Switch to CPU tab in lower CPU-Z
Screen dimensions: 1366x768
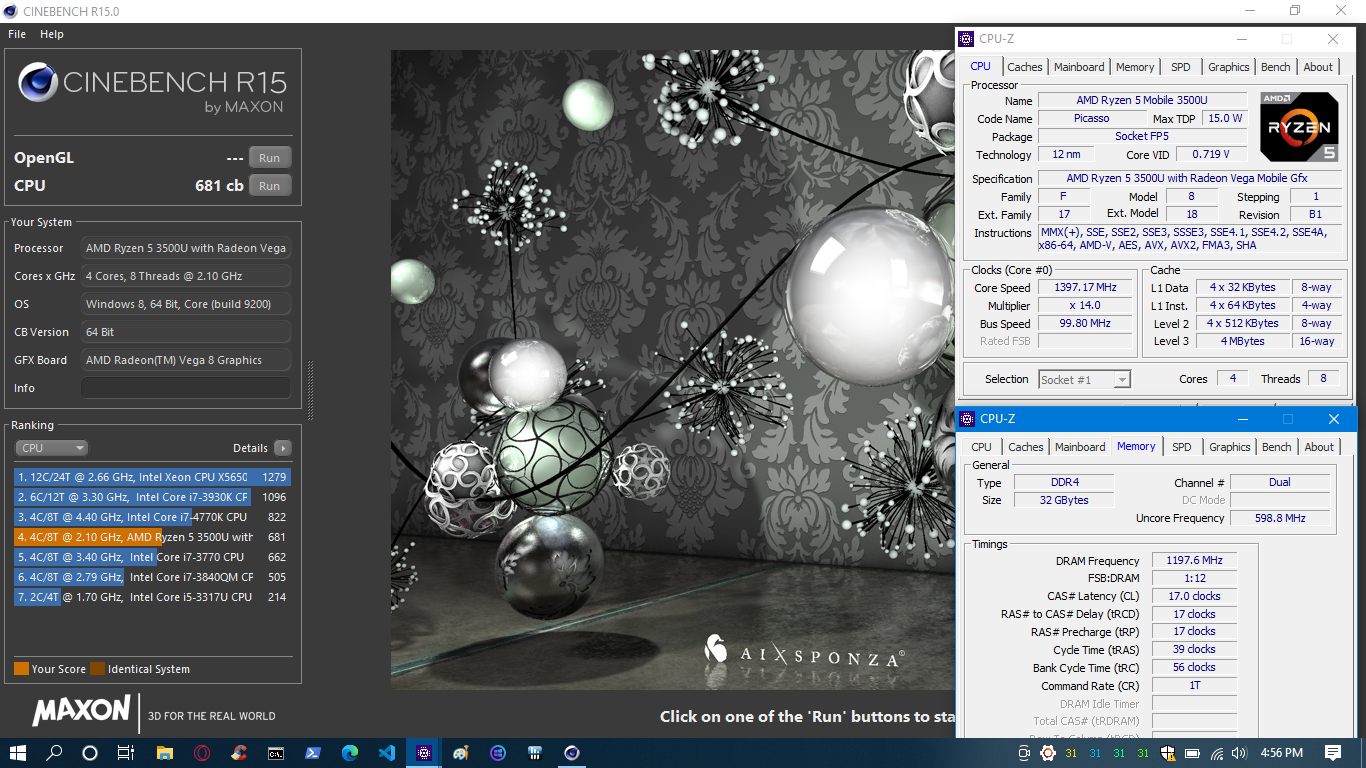click(982, 447)
